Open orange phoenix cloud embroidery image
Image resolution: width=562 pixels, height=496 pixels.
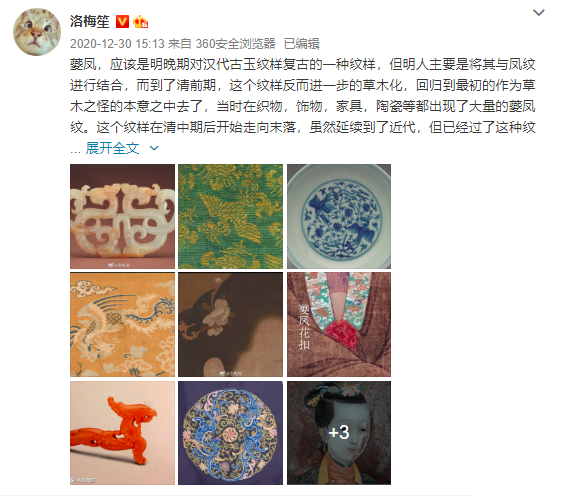pyautogui.click(x=123, y=324)
